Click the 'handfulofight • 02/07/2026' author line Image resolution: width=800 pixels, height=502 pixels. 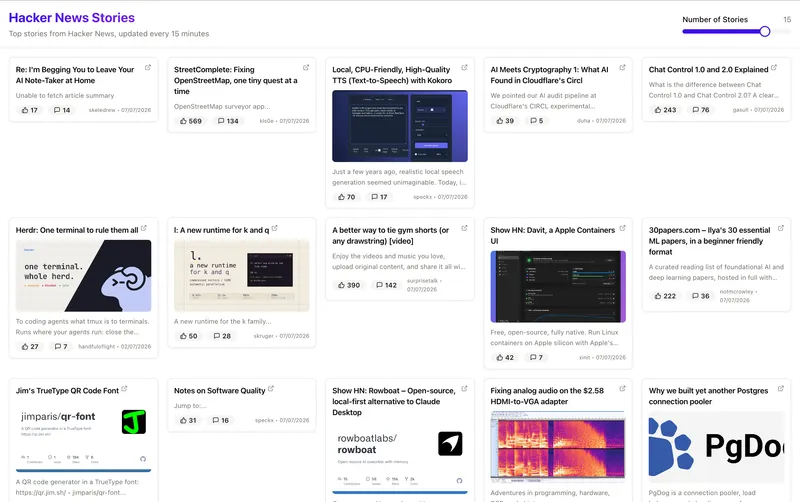coord(115,347)
